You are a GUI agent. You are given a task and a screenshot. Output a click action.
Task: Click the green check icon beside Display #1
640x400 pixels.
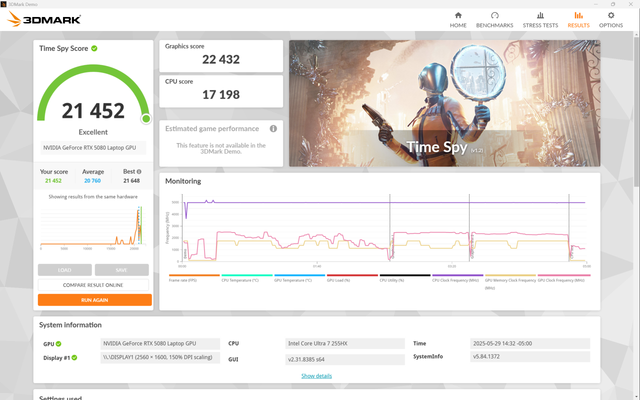click(74, 358)
